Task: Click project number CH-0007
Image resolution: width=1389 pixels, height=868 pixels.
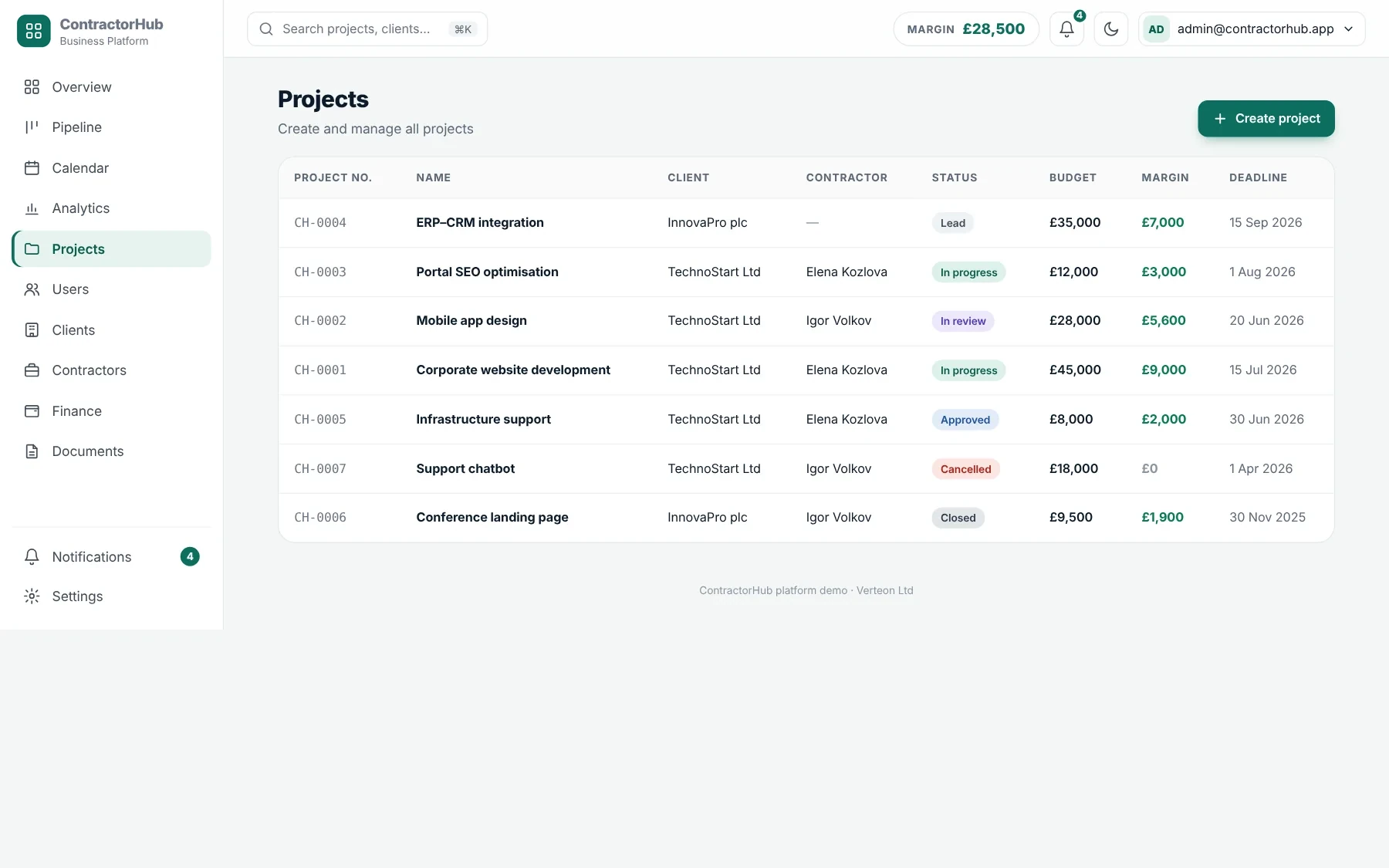Action: point(320,469)
